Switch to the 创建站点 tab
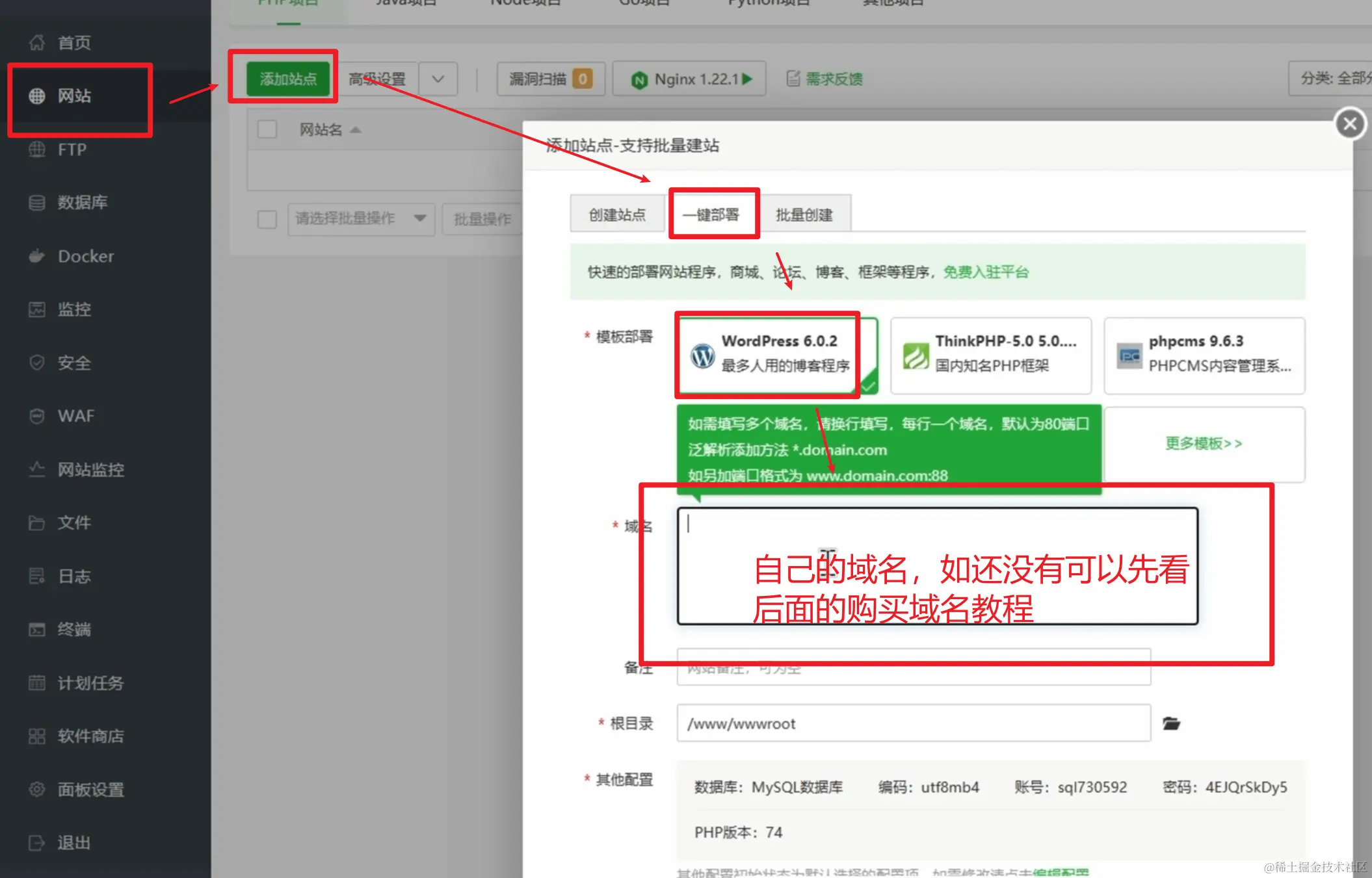Viewport: 1372px width, 878px height. 617,214
